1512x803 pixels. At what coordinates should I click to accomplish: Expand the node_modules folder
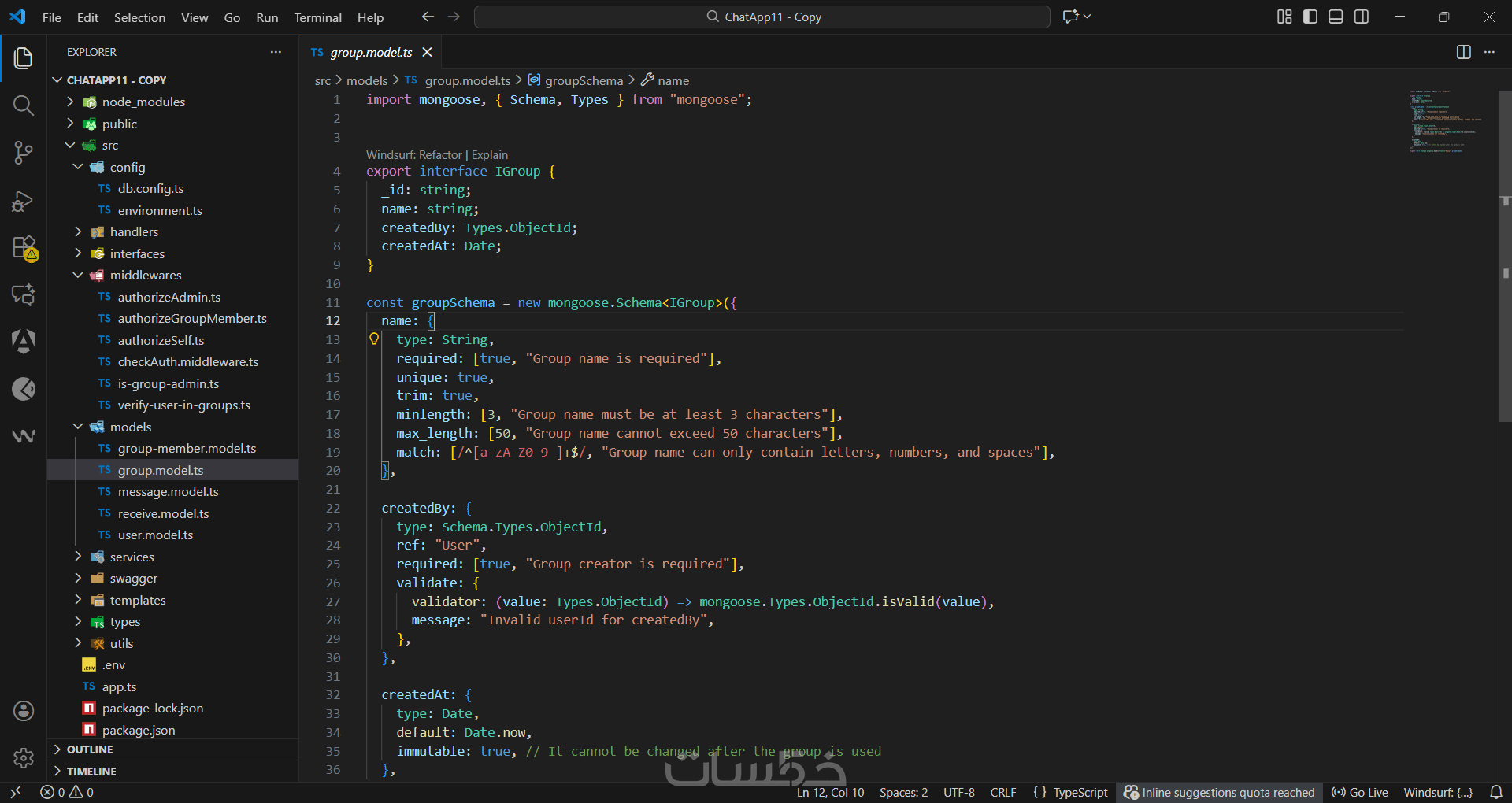point(70,102)
